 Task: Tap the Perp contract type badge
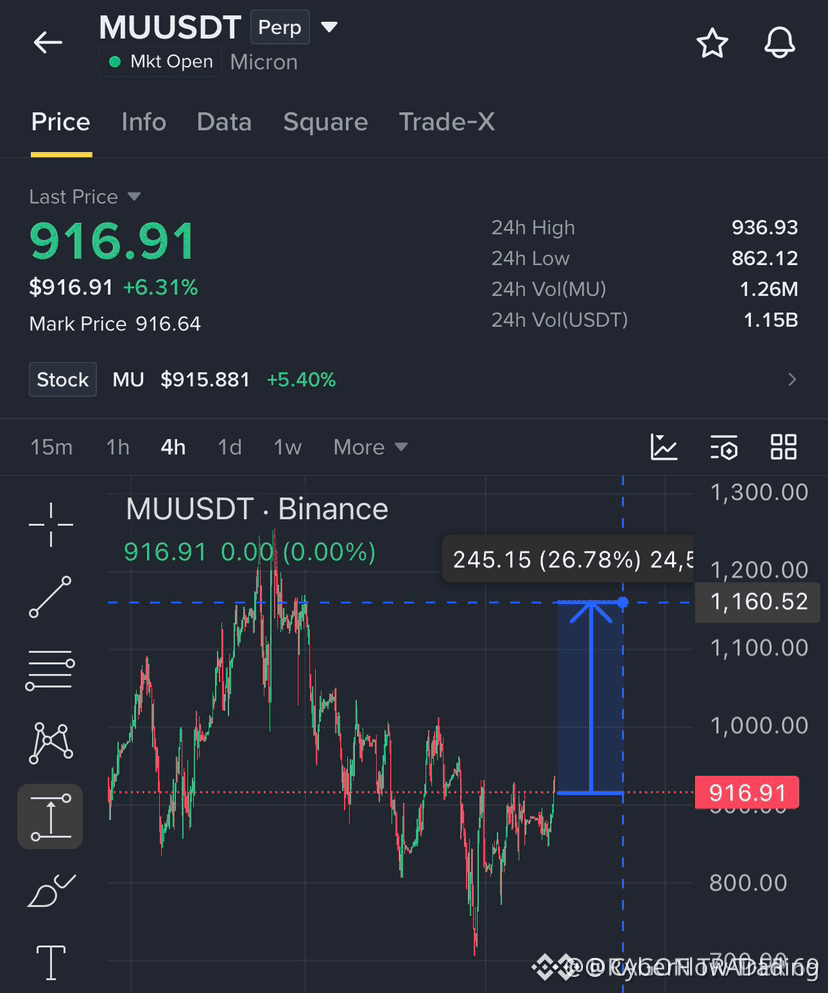(x=280, y=27)
